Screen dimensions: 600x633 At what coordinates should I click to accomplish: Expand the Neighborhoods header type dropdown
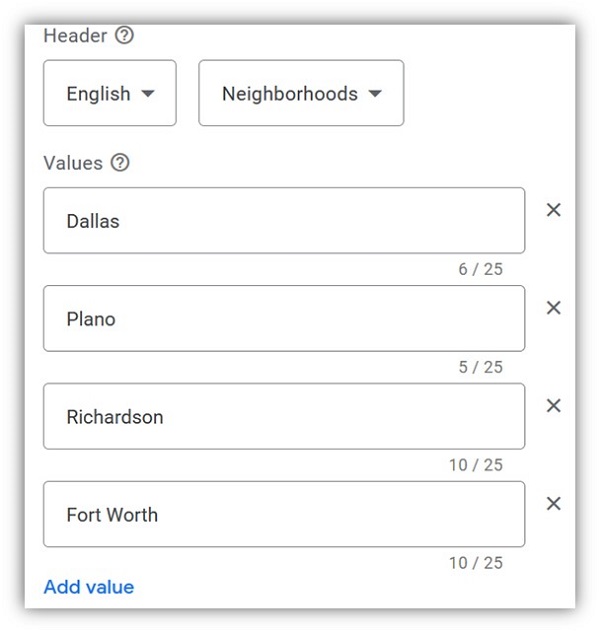(x=301, y=93)
